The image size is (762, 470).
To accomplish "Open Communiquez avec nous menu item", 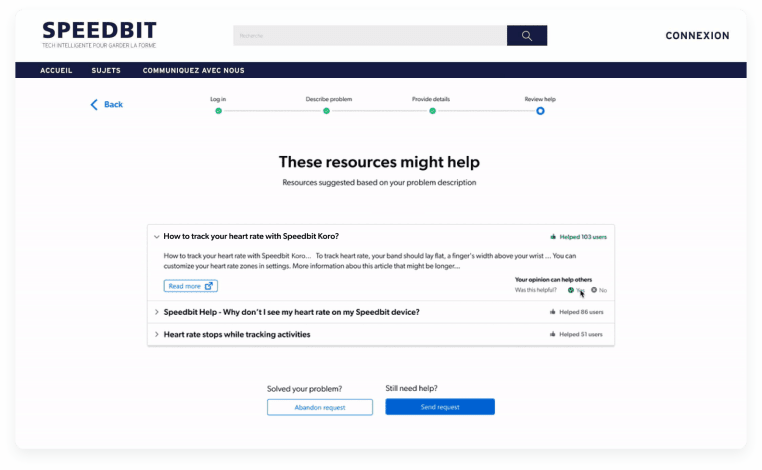I will 193,71.
